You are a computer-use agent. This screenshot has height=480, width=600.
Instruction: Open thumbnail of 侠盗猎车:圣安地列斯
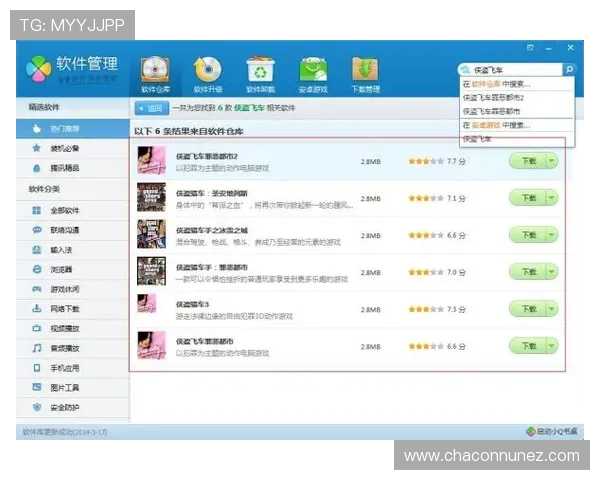pos(152,197)
